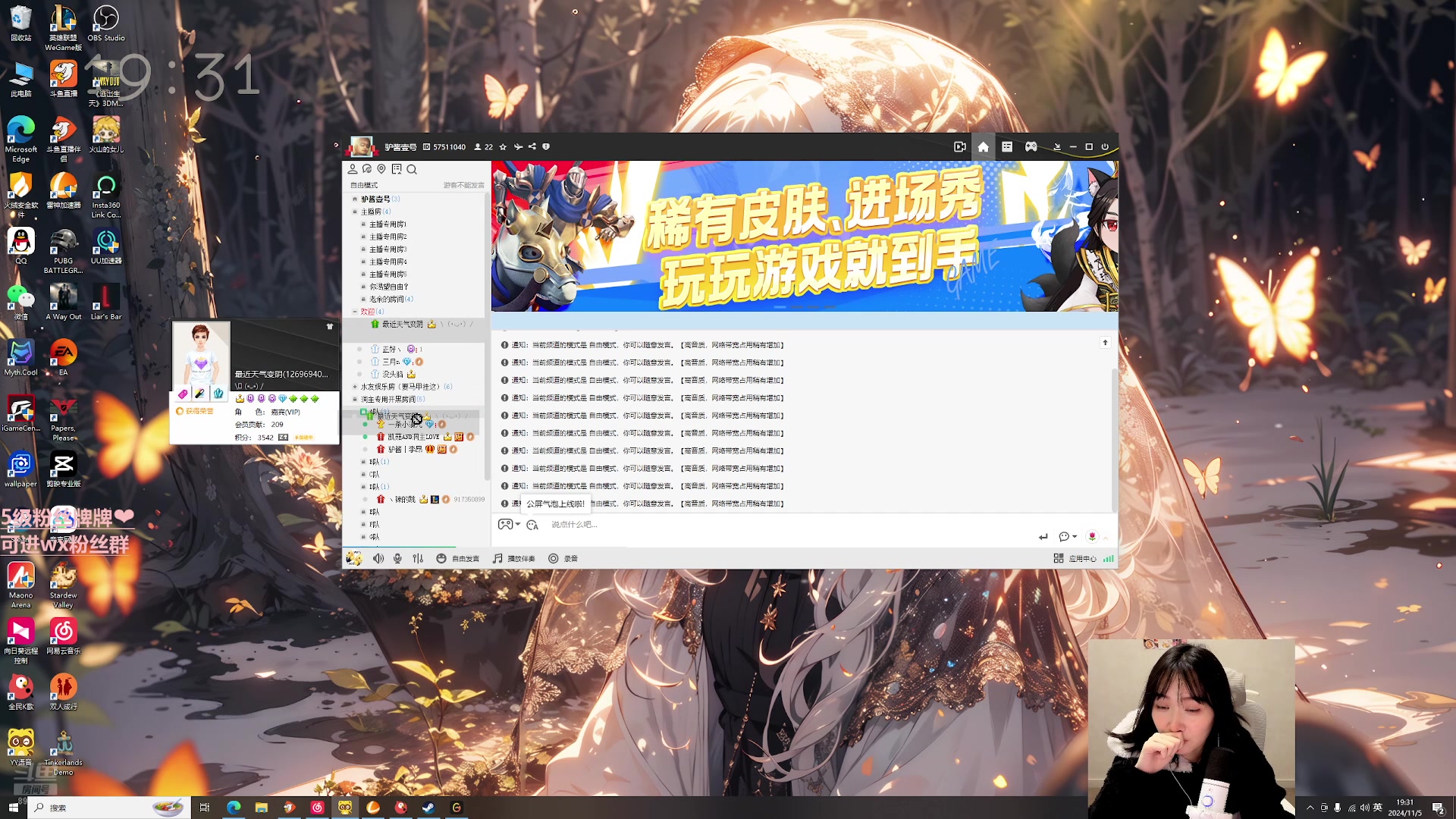This screenshot has height=819, width=1456.
Task: Open the home tab in YY header
Action: coord(983,147)
